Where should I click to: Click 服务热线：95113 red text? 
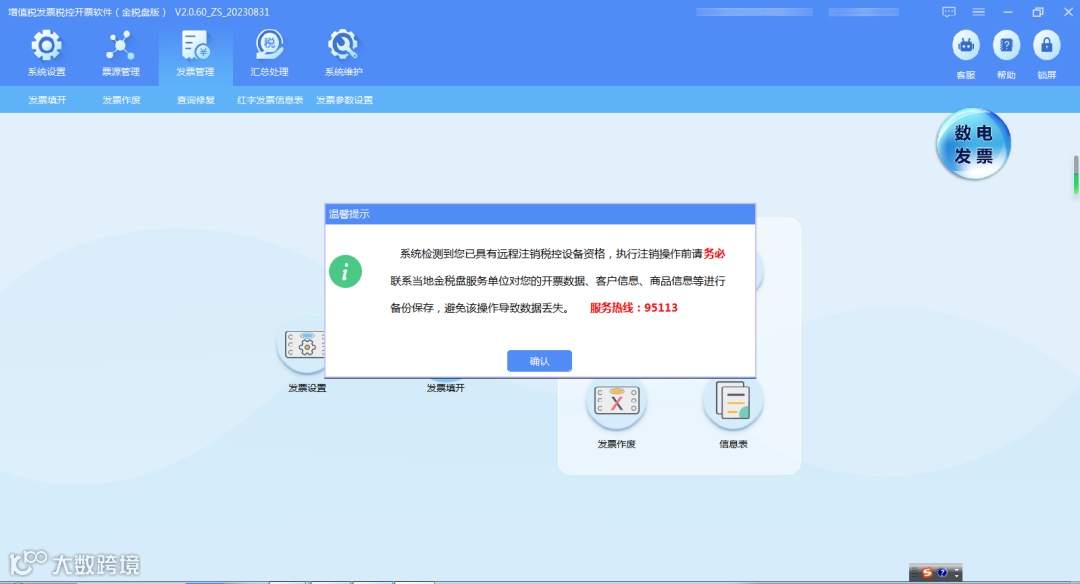coord(634,308)
